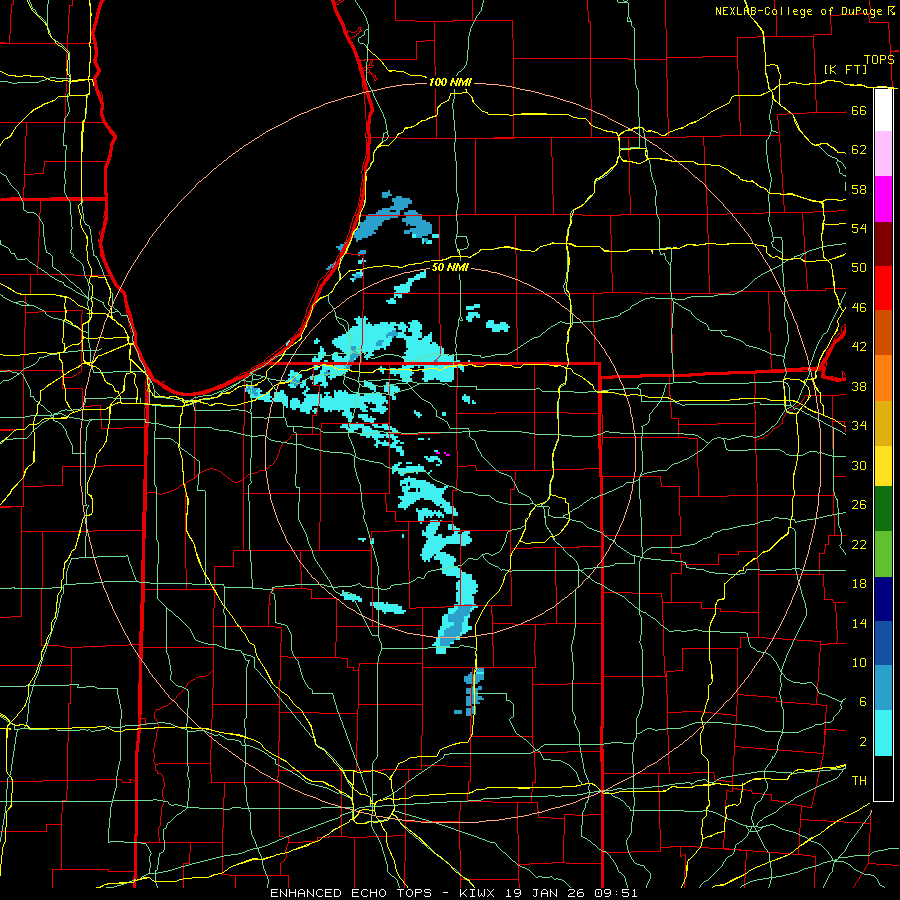Click the "66" legend value

[859, 110]
